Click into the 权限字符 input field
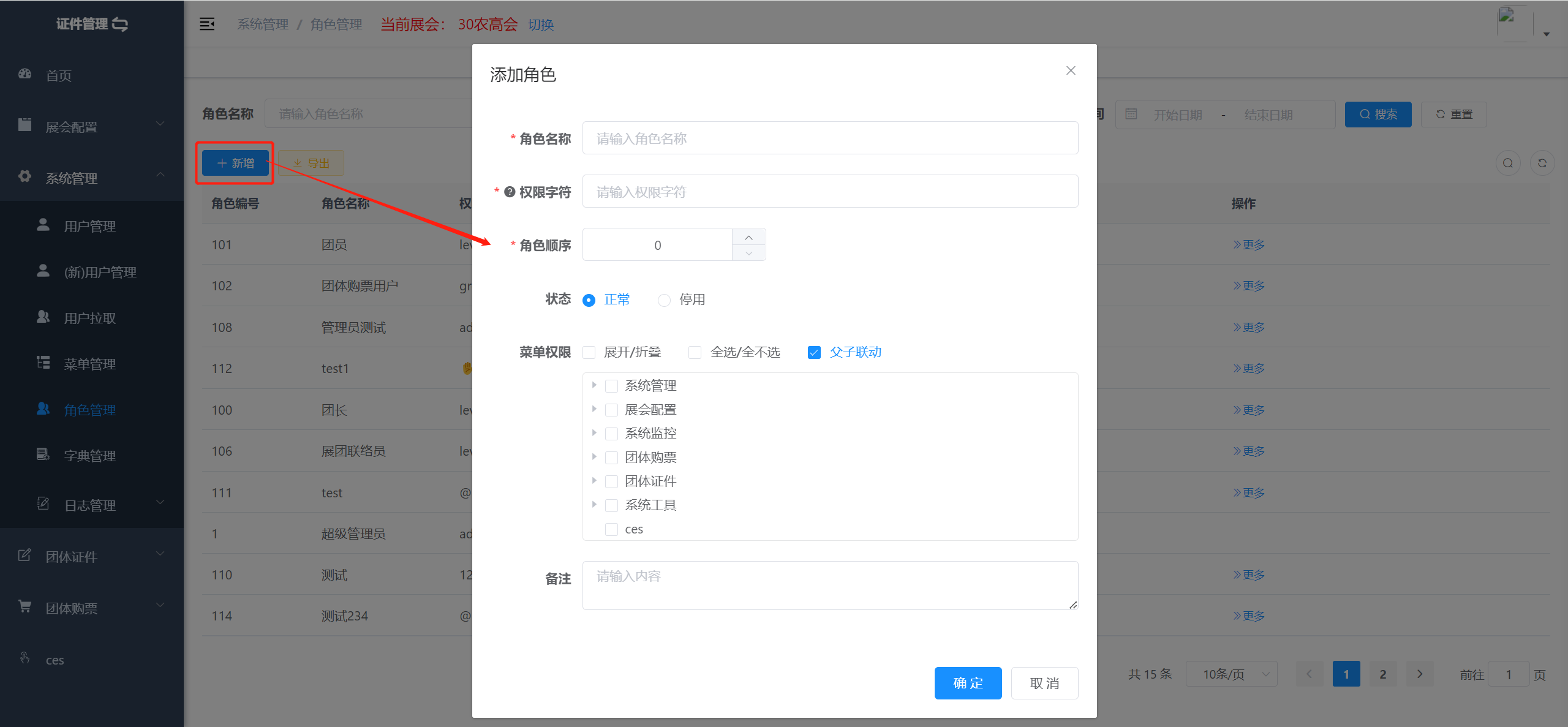Image resolution: width=1568 pixels, height=727 pixels. tap(830, 192)
